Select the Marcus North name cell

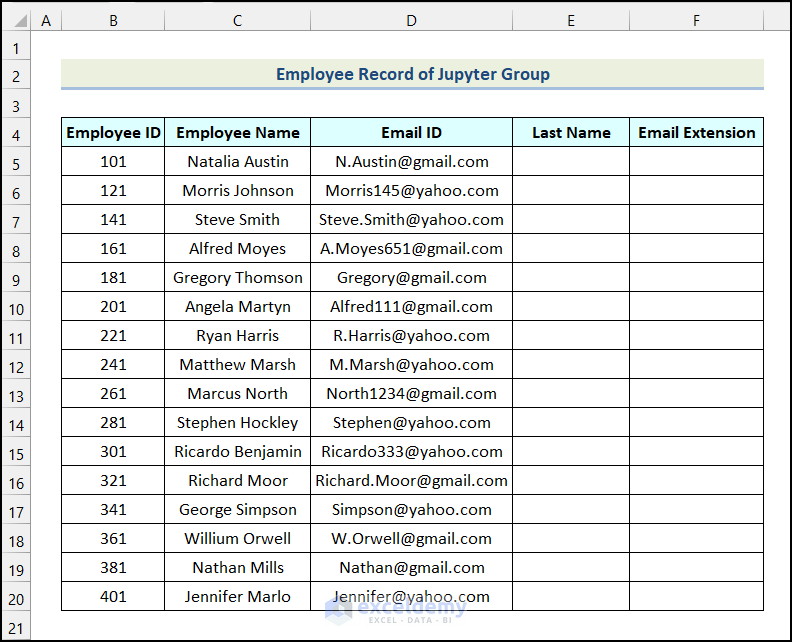(237, 393)
